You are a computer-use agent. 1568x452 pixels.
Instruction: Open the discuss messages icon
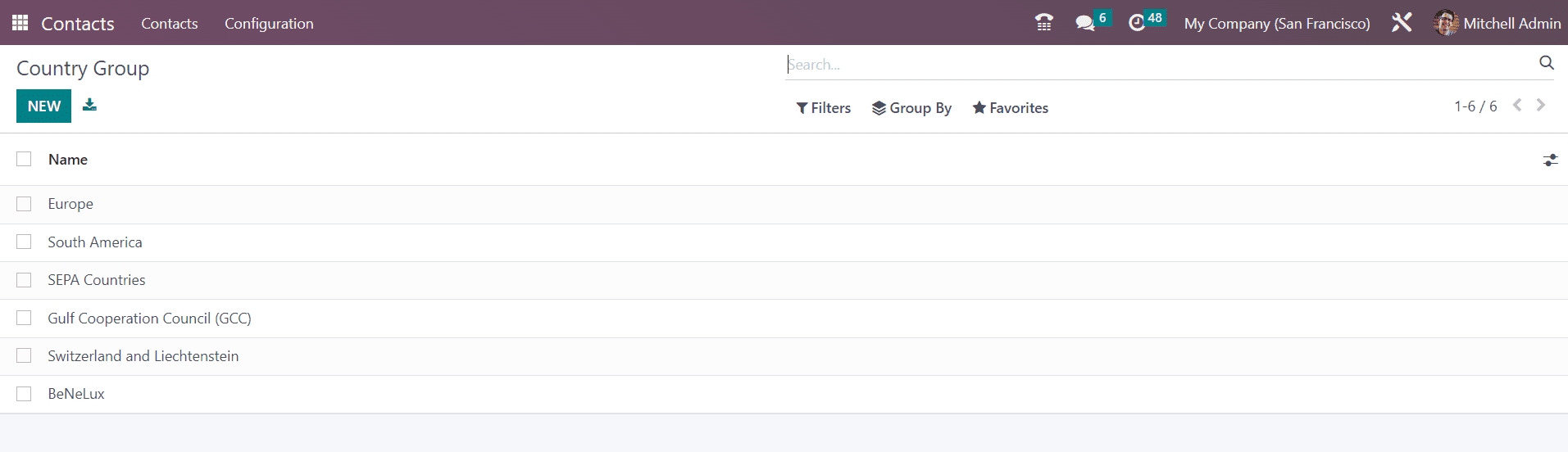point(1085,23)
